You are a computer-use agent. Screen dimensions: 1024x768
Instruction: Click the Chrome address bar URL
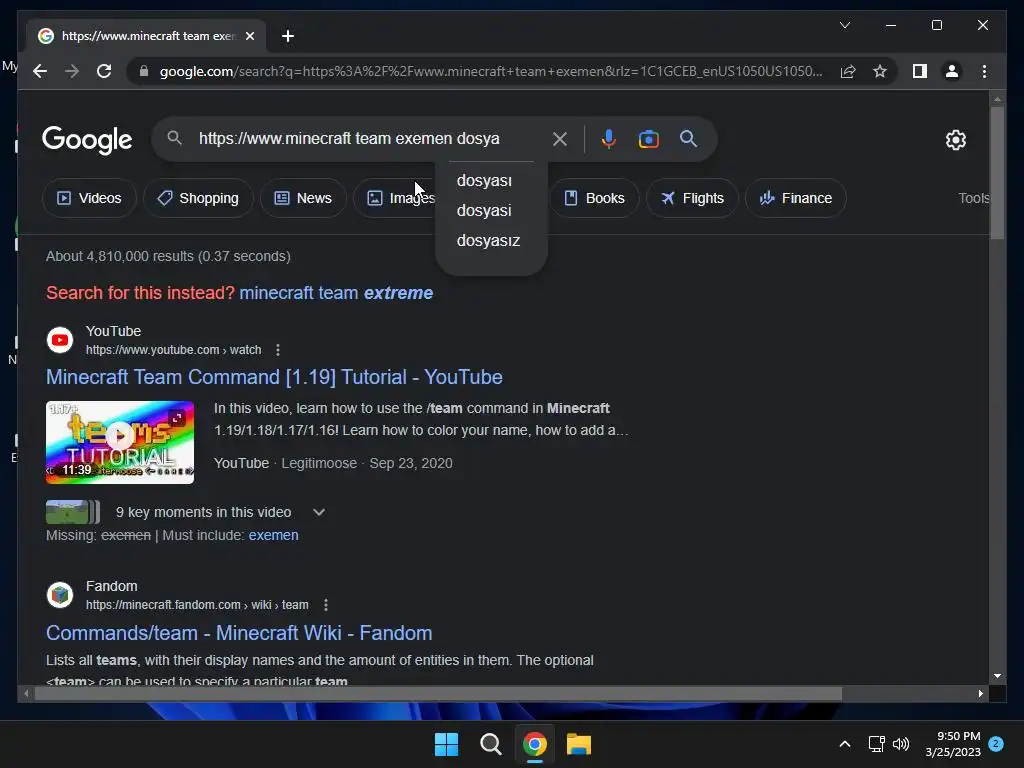[490, 71]
